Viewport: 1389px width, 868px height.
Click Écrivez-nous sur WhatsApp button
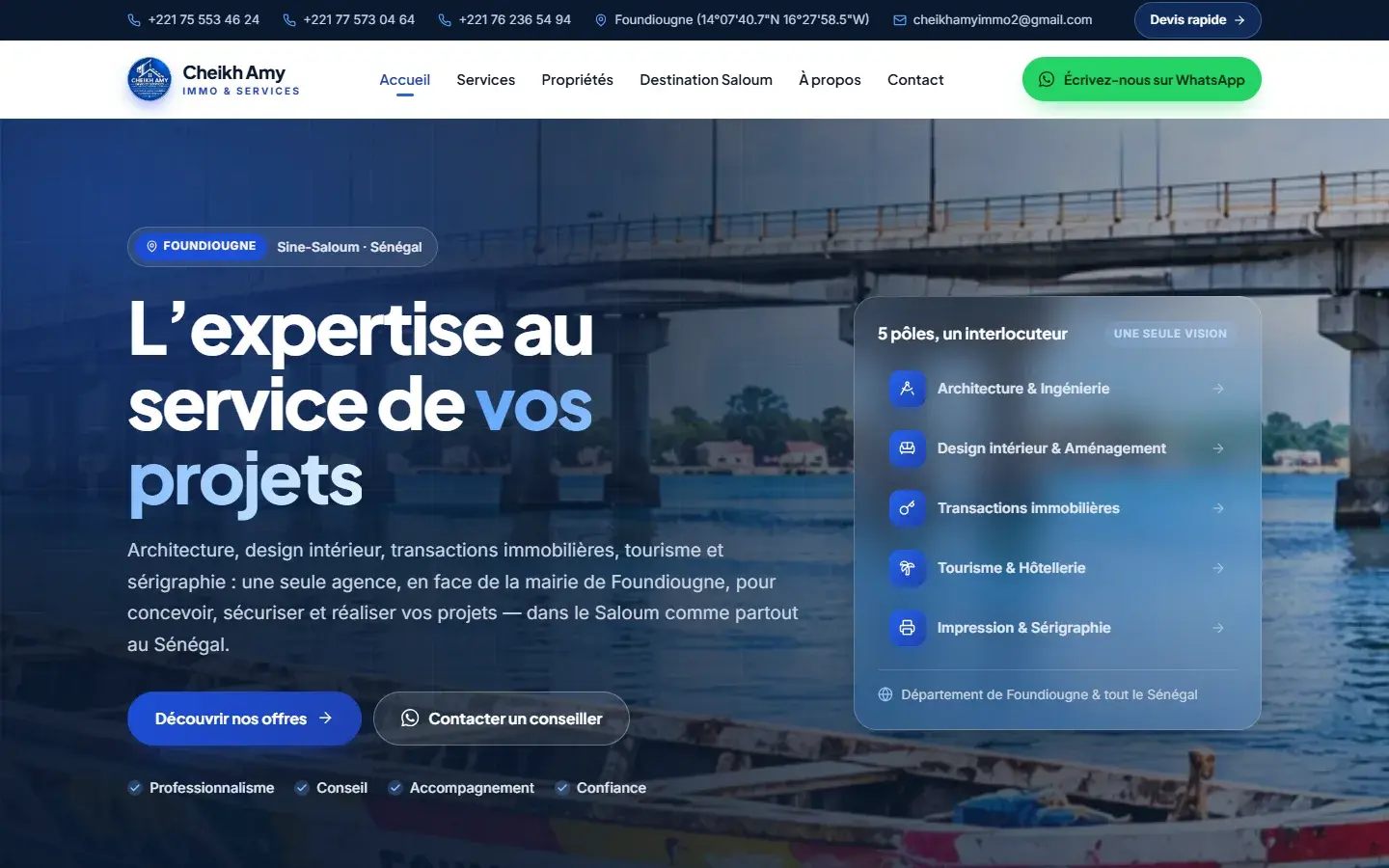(1142, 79)
